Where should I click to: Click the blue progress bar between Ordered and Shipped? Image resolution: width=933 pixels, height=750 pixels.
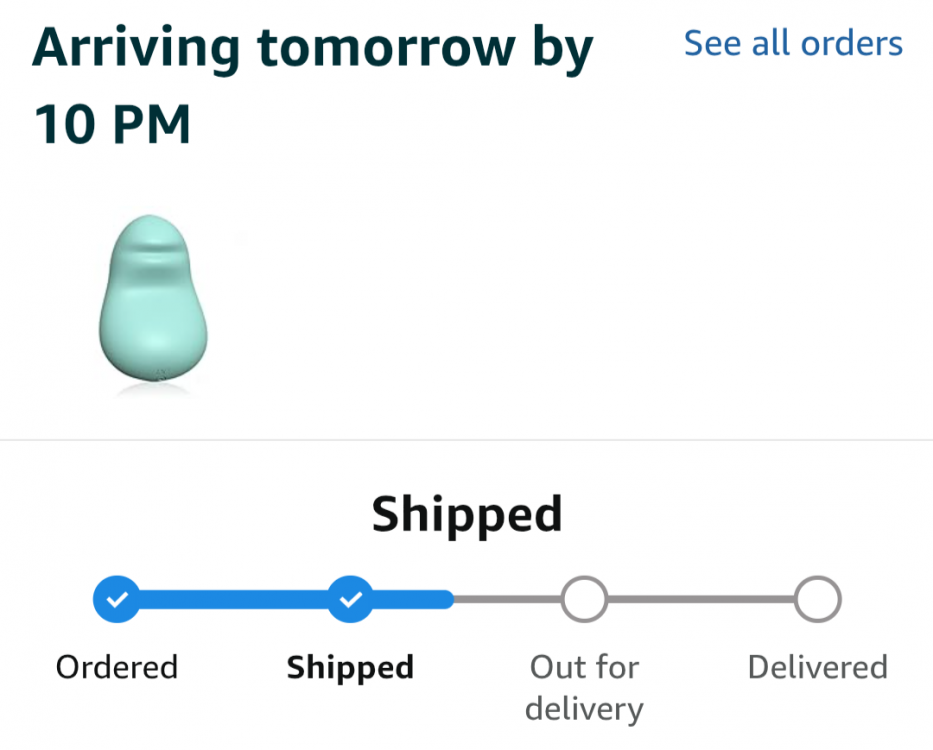click(233, 600)
